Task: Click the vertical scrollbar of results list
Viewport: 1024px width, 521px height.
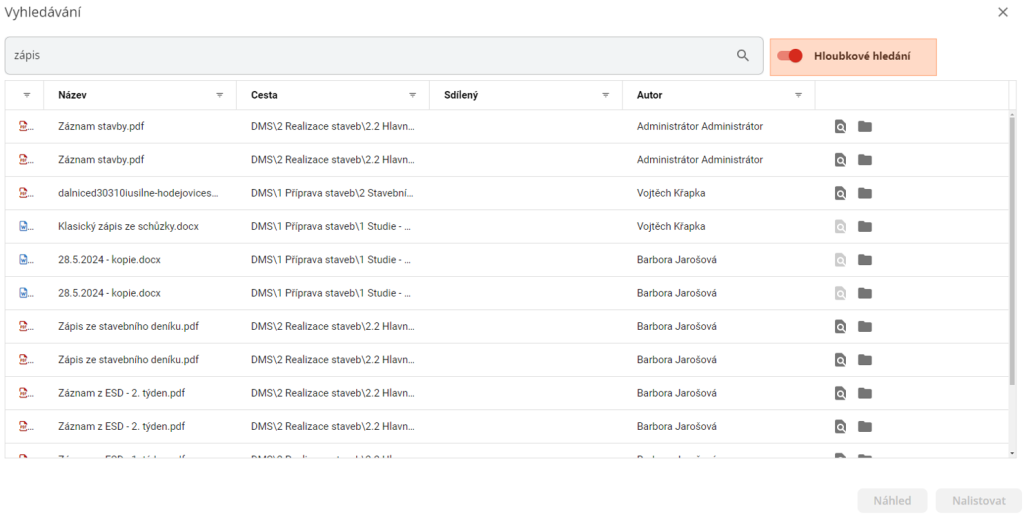Action: [x=1013, y=250]
